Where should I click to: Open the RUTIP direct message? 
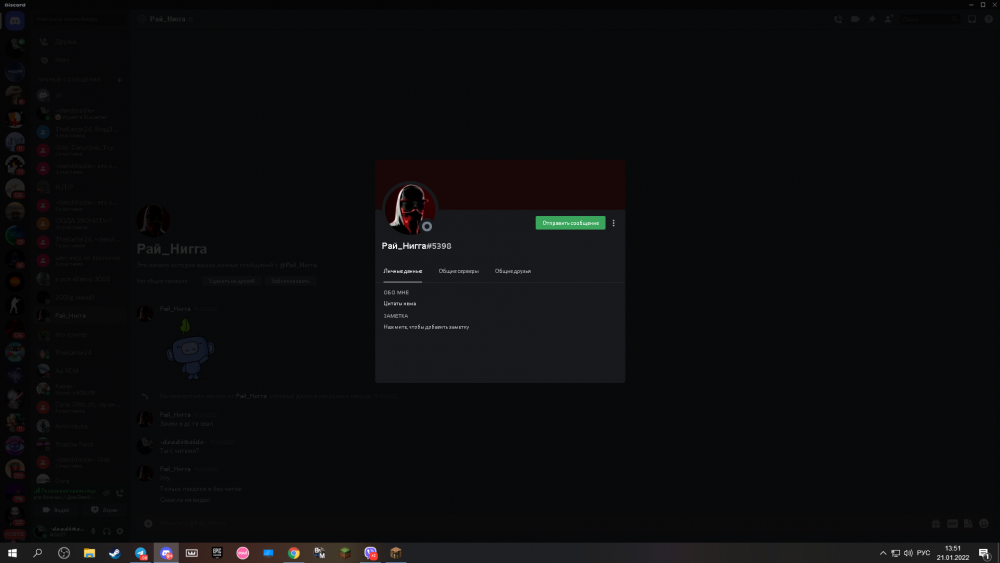(80, 187)
